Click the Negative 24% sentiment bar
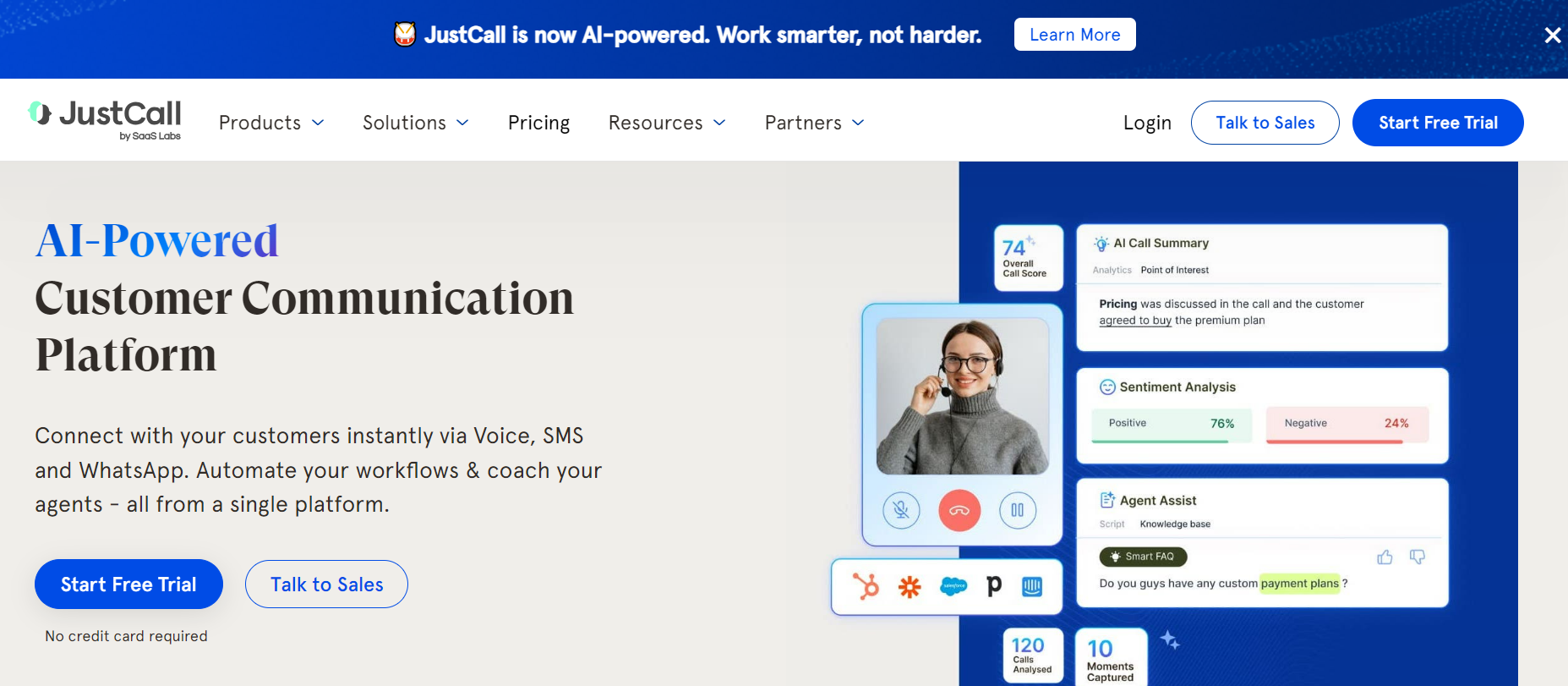1568x686 pixels. [1347, 425]
